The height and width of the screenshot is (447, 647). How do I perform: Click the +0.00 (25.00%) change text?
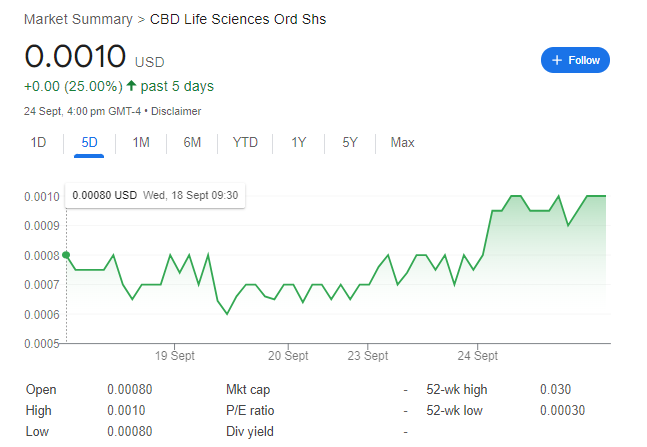click(73, 86)
